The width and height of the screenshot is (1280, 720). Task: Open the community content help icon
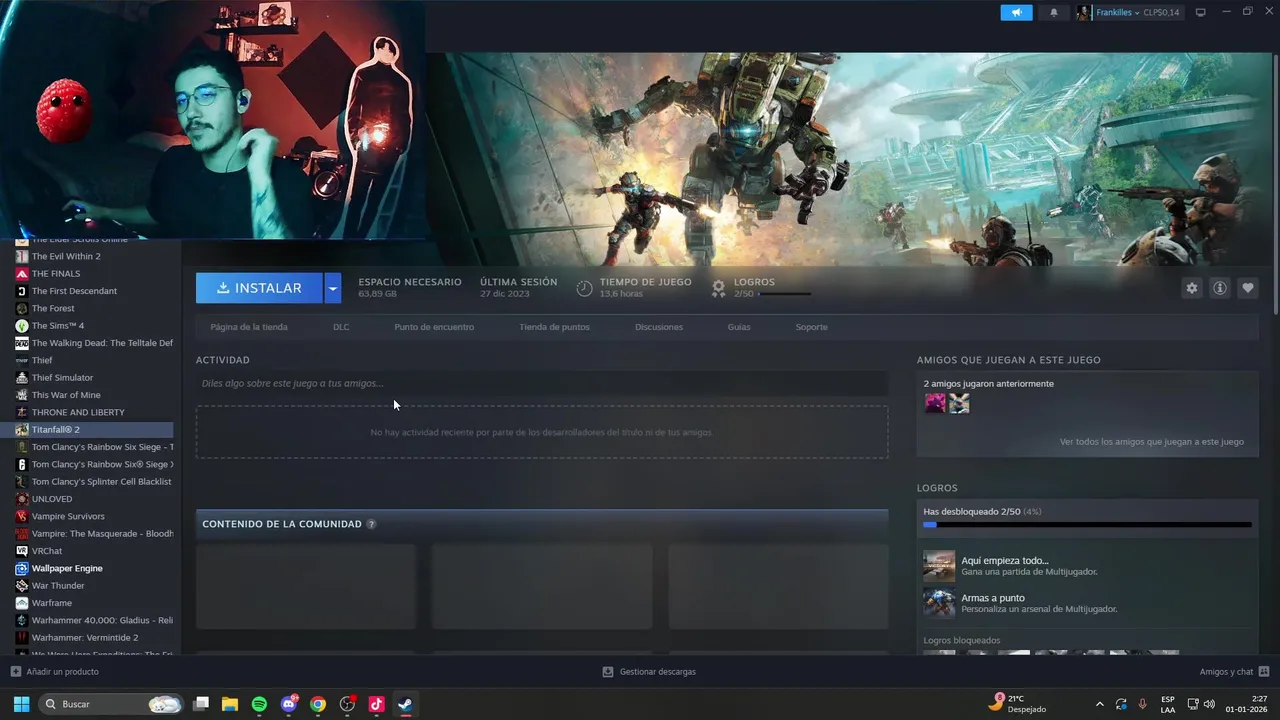tap(371, 524)
